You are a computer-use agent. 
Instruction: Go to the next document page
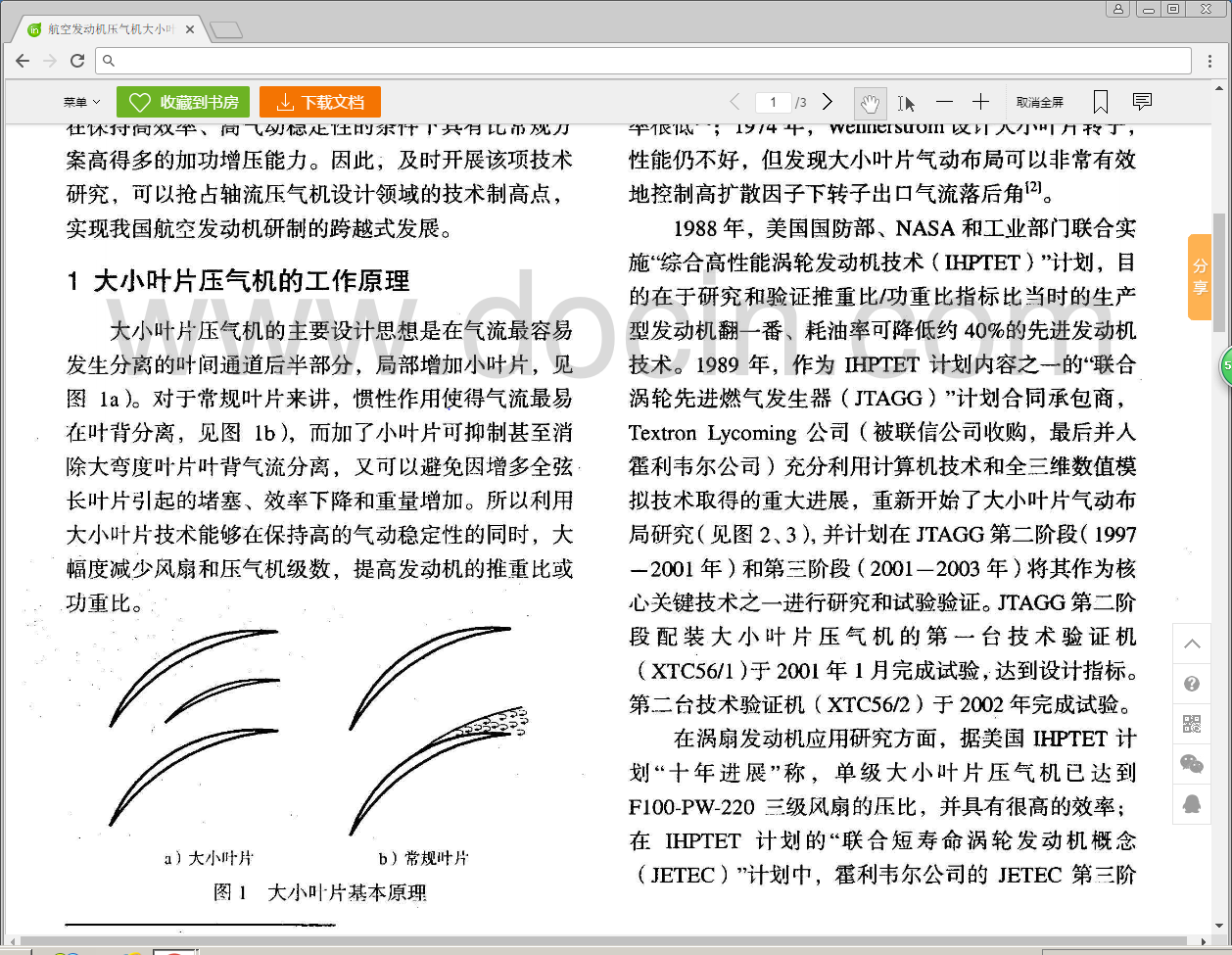point(828,102)
